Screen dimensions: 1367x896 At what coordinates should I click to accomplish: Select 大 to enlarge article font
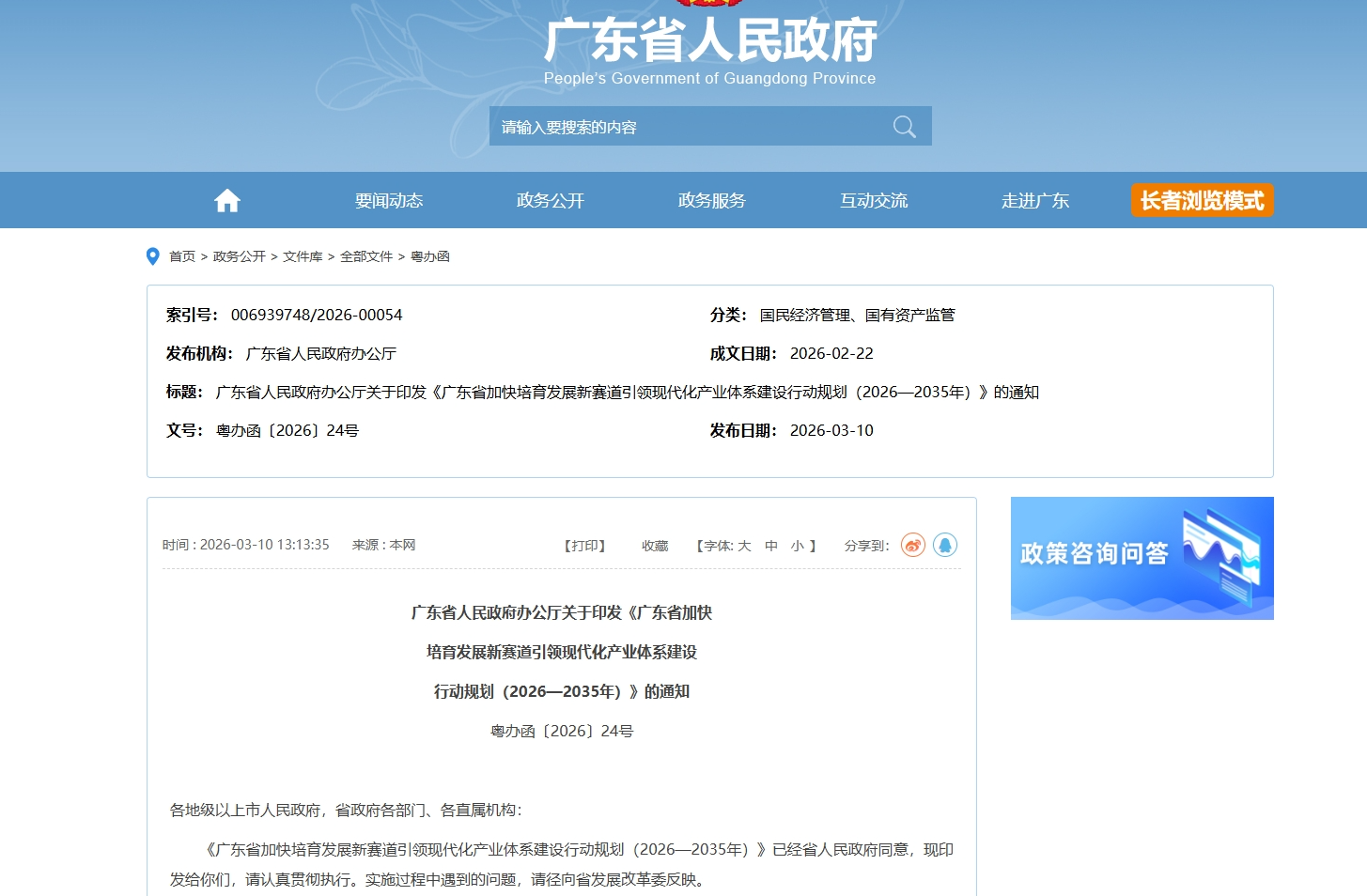[x=743, y=545]
